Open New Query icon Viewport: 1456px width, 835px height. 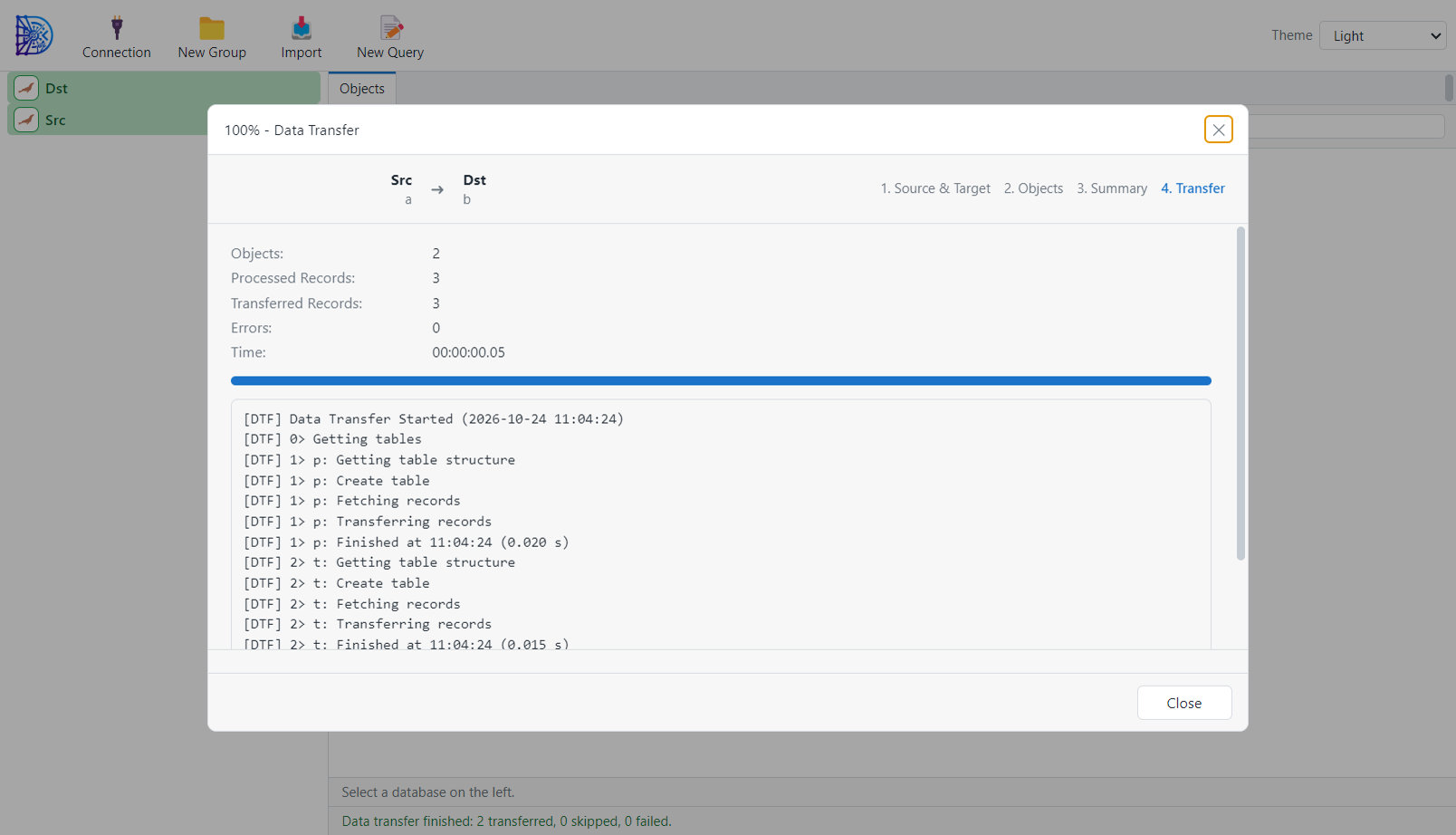tap(390, 28)
